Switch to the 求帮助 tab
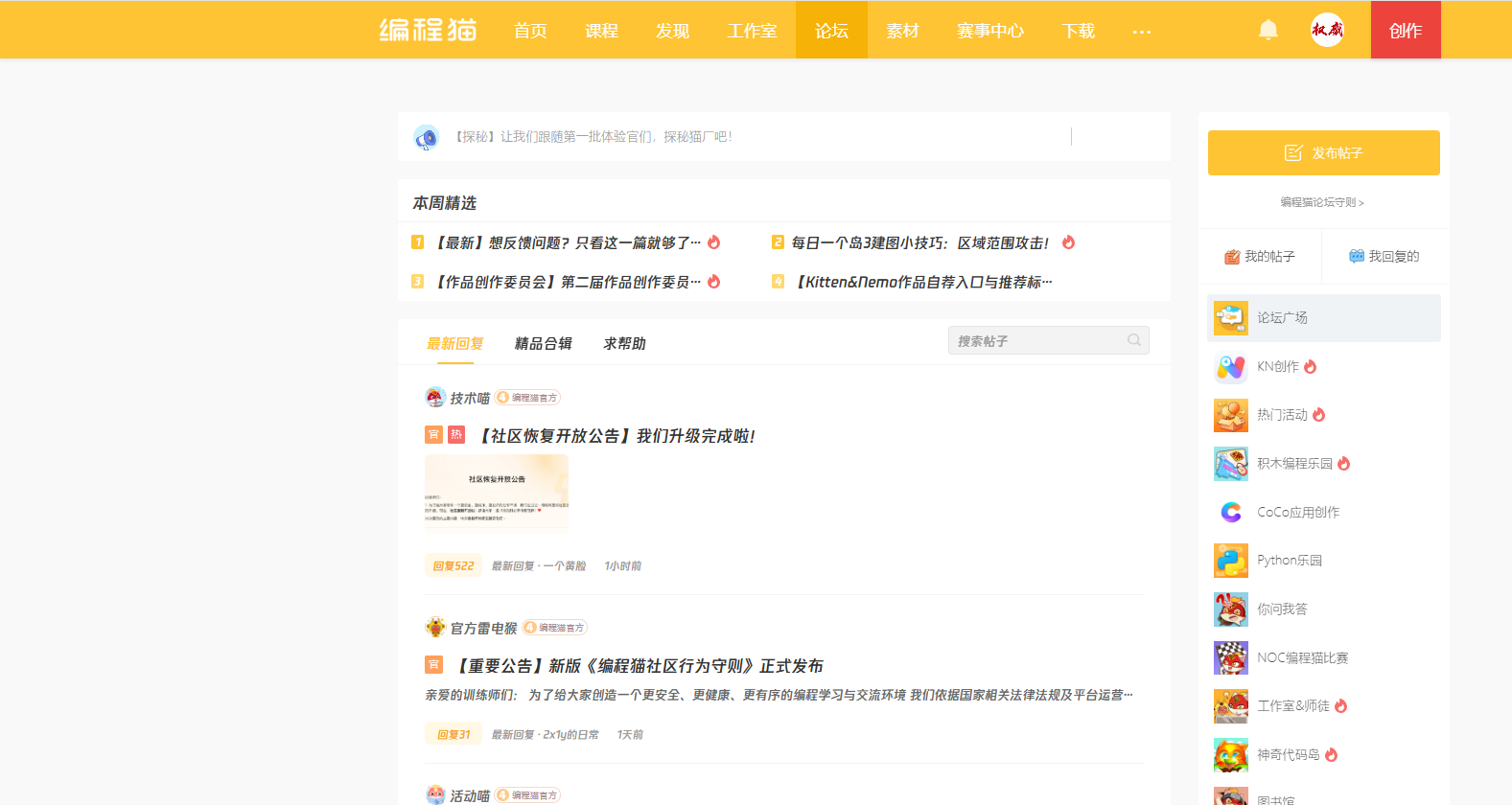This screenshot has height=805, width=1512. [625, 344]
